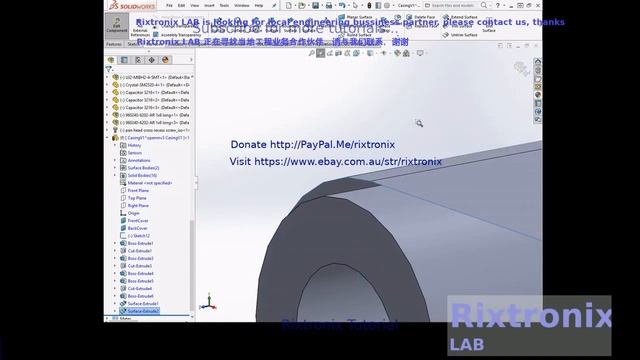Click the Print icon in toolbar

pos(329,6)
